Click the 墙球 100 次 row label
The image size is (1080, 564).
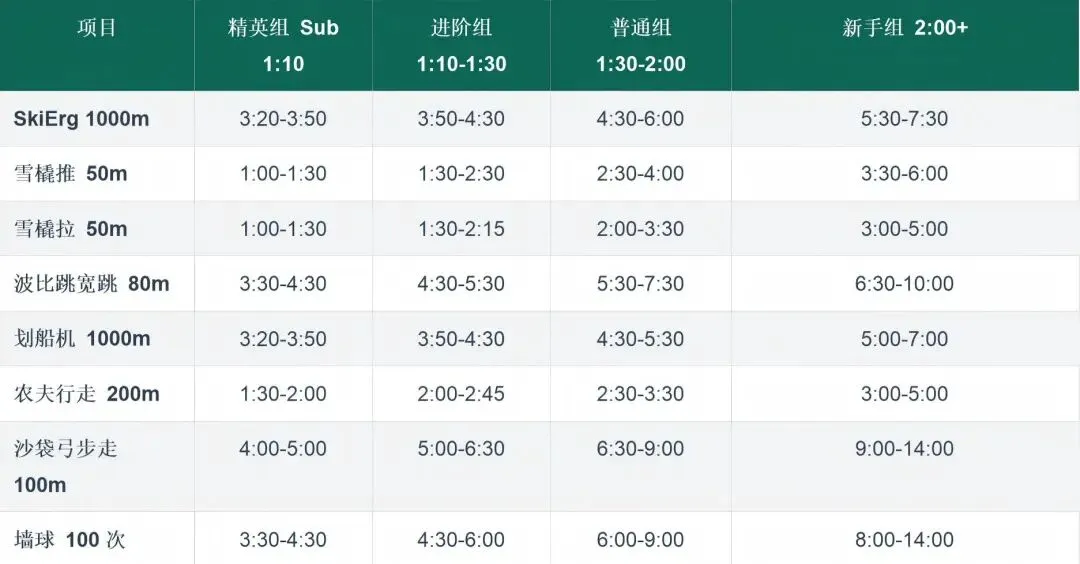click(70, 540)
